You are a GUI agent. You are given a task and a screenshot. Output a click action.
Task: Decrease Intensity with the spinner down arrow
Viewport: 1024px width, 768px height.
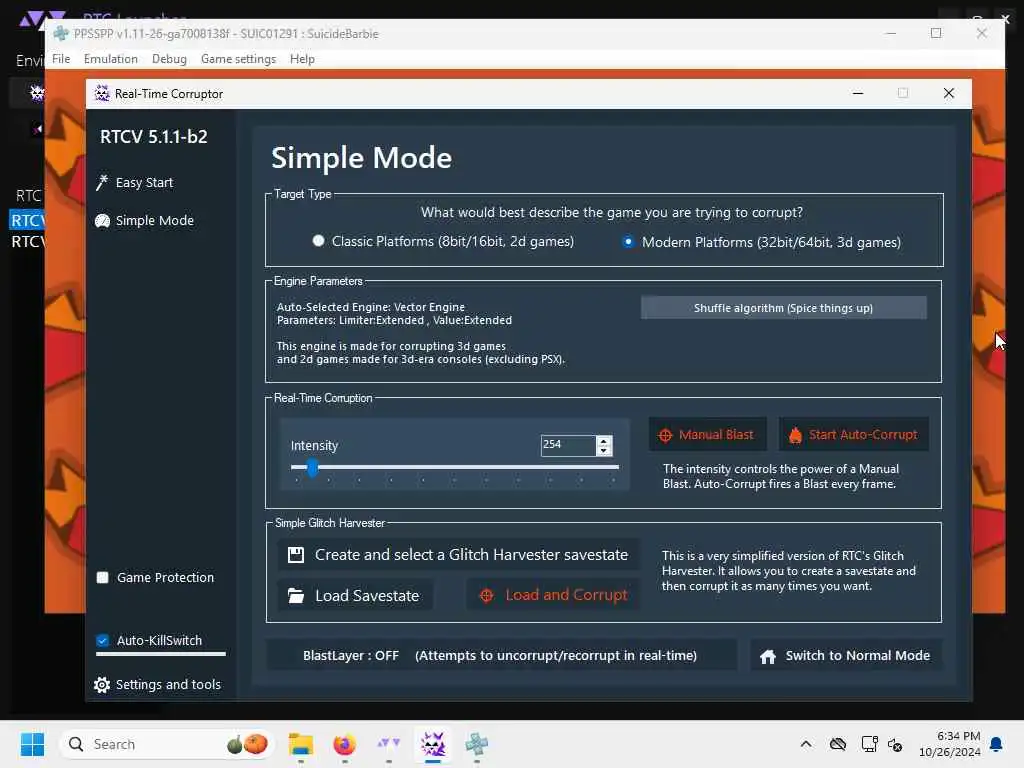click(x=604, y=451)
